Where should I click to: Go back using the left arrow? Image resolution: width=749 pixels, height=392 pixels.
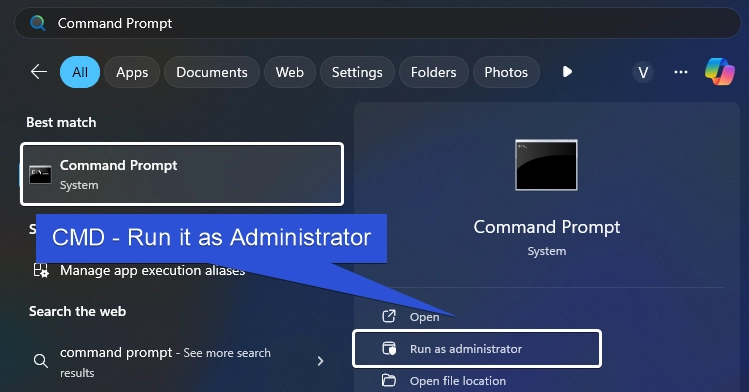click(x=39, y=72)
